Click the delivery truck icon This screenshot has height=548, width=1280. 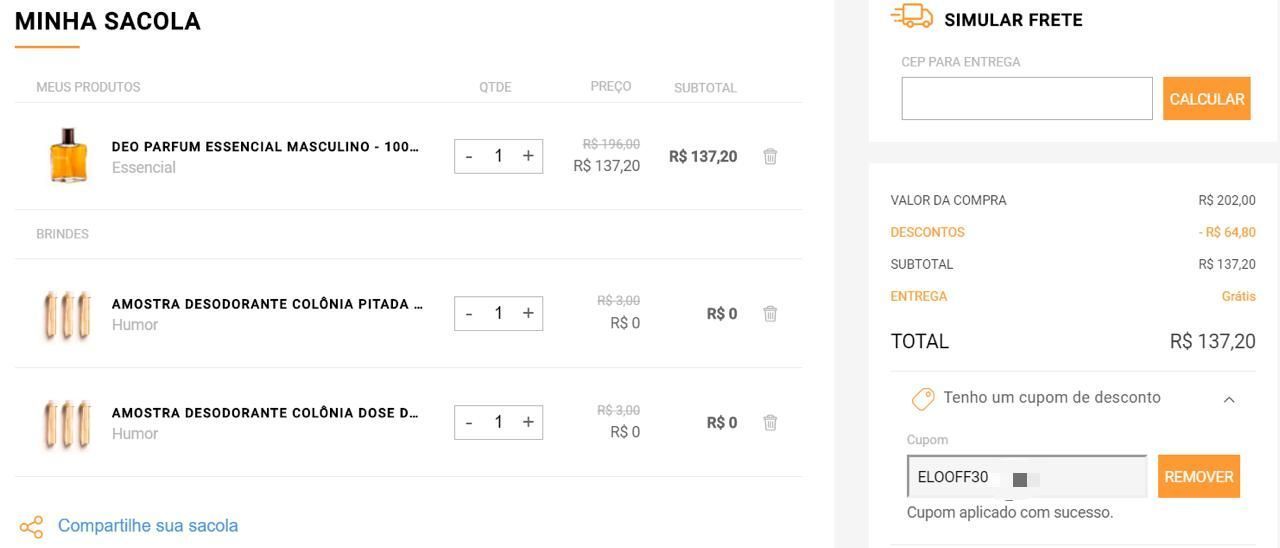point(911,16)
